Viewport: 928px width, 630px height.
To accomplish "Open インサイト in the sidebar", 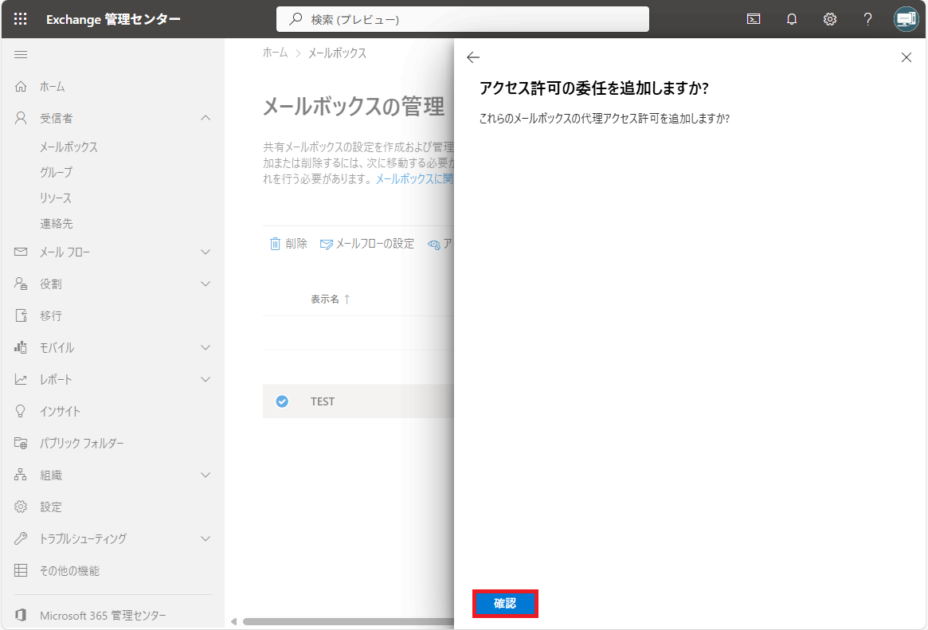I will [60, 411].
